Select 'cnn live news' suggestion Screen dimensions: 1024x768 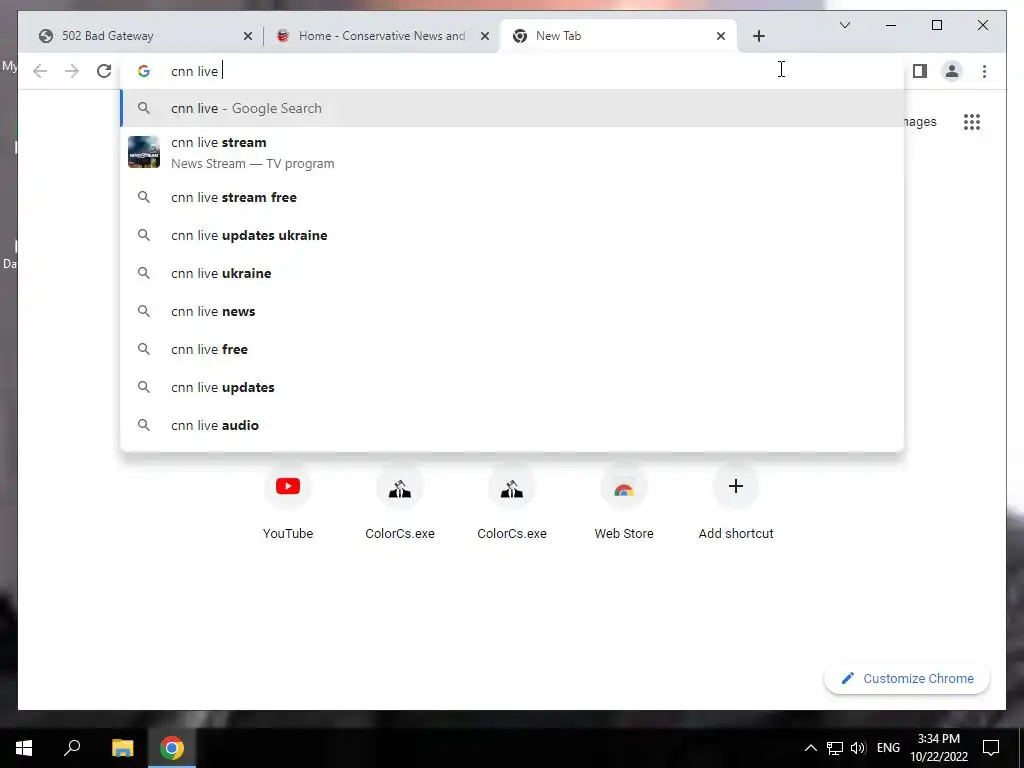(x=513, y=312)
